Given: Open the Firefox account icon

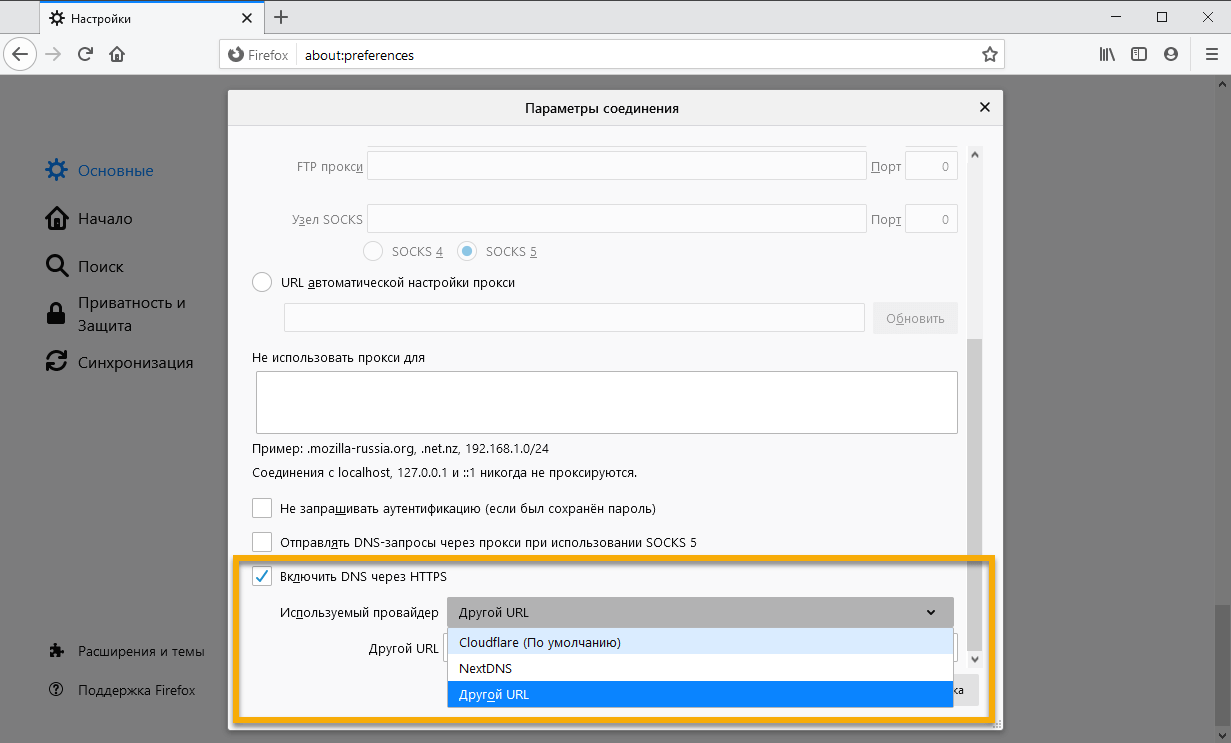Looking at the screenshot, I should (x=1170, y=54).
